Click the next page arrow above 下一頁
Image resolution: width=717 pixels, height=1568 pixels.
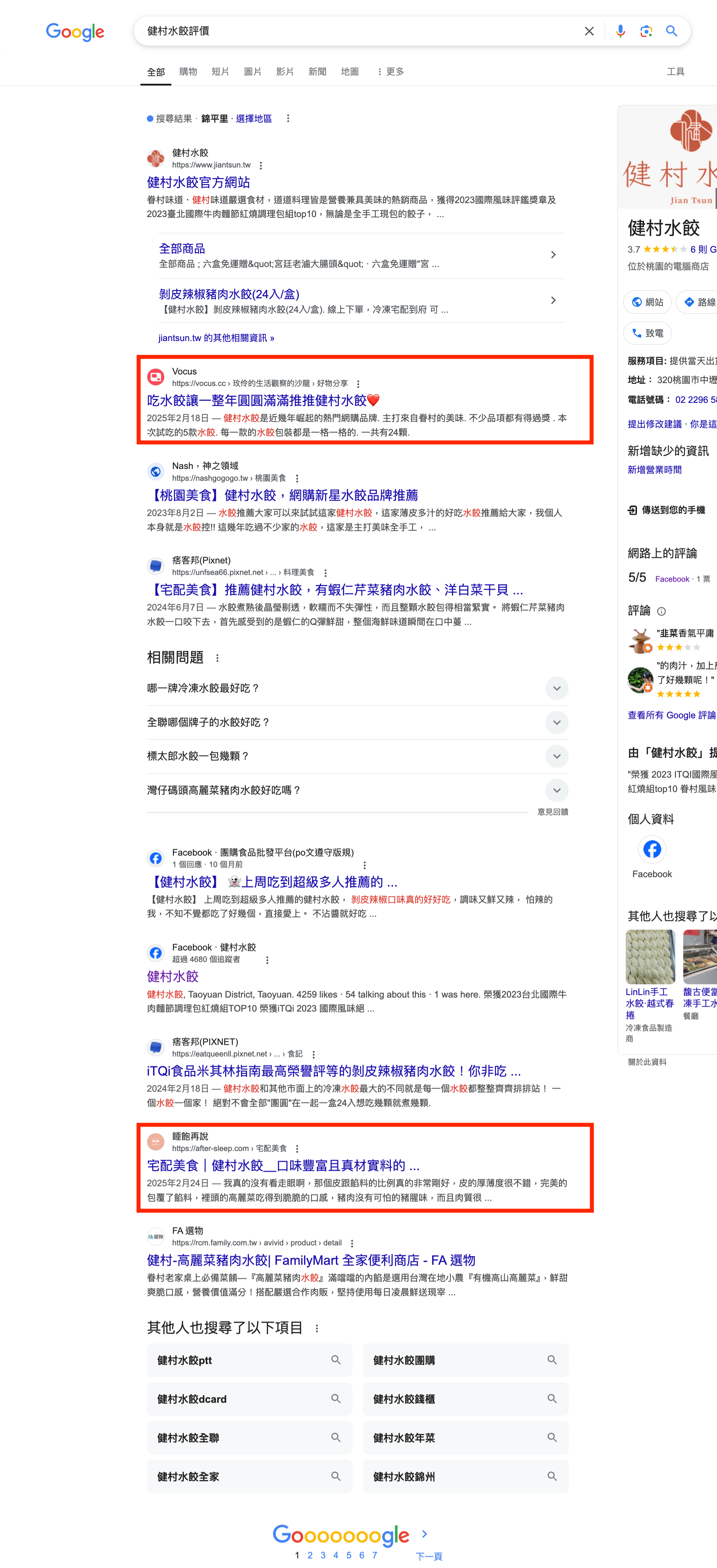[424, 1534]
